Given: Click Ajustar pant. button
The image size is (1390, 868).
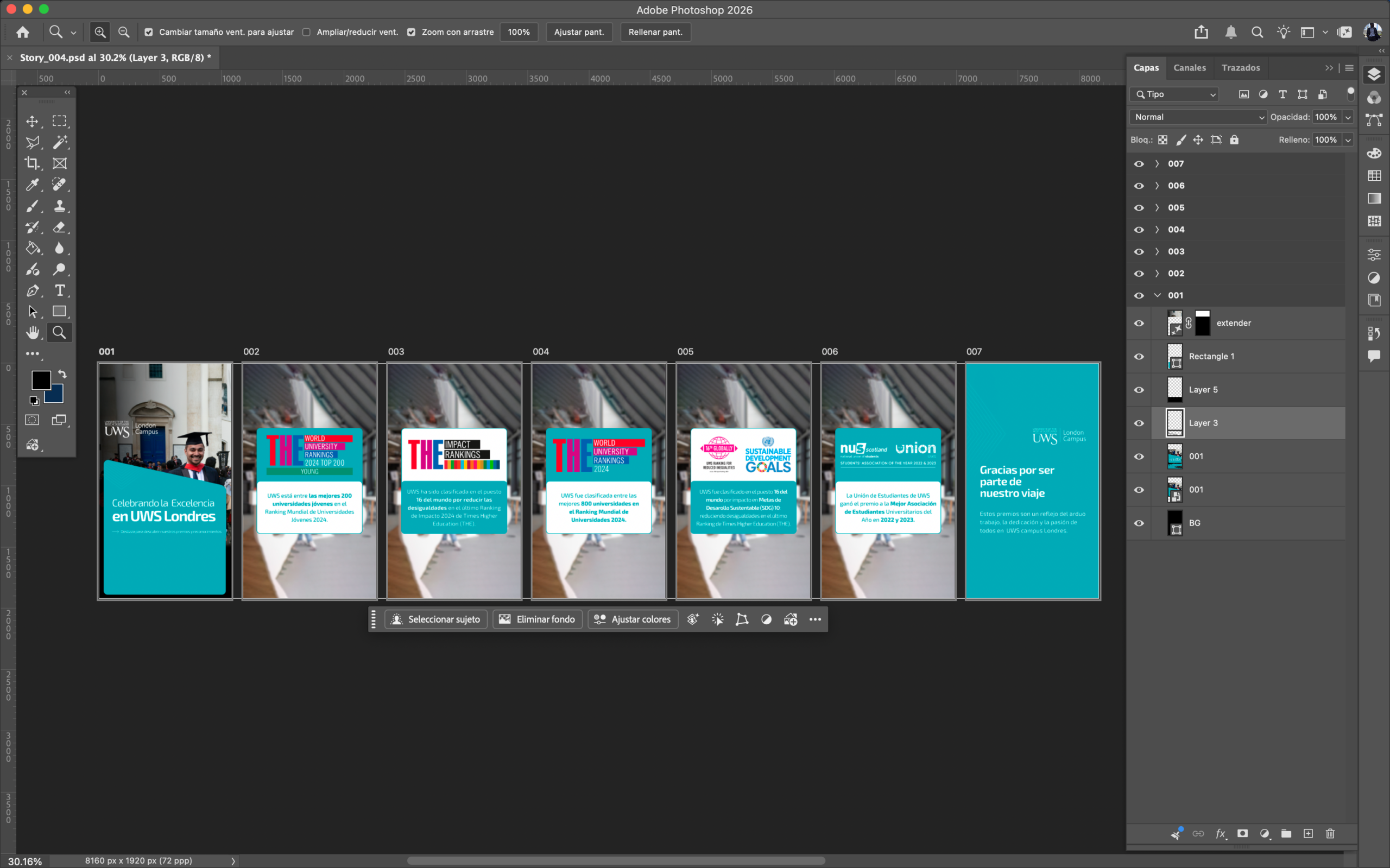Looking at the screenshot, I should (x=579, y=32).
